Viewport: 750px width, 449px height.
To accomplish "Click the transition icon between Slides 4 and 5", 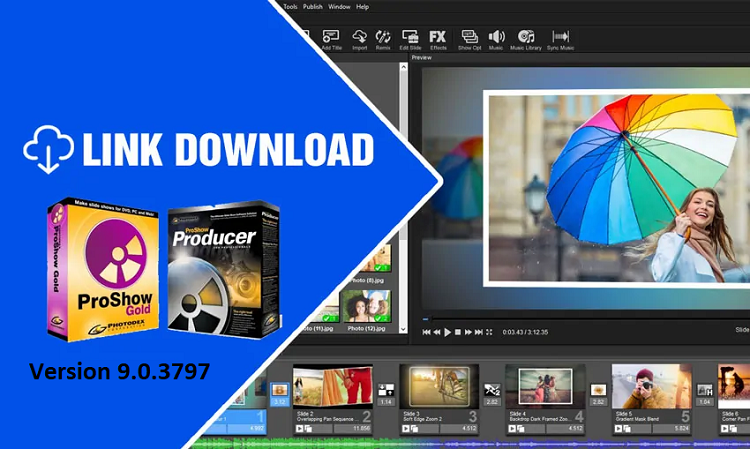I will (598, 390).
